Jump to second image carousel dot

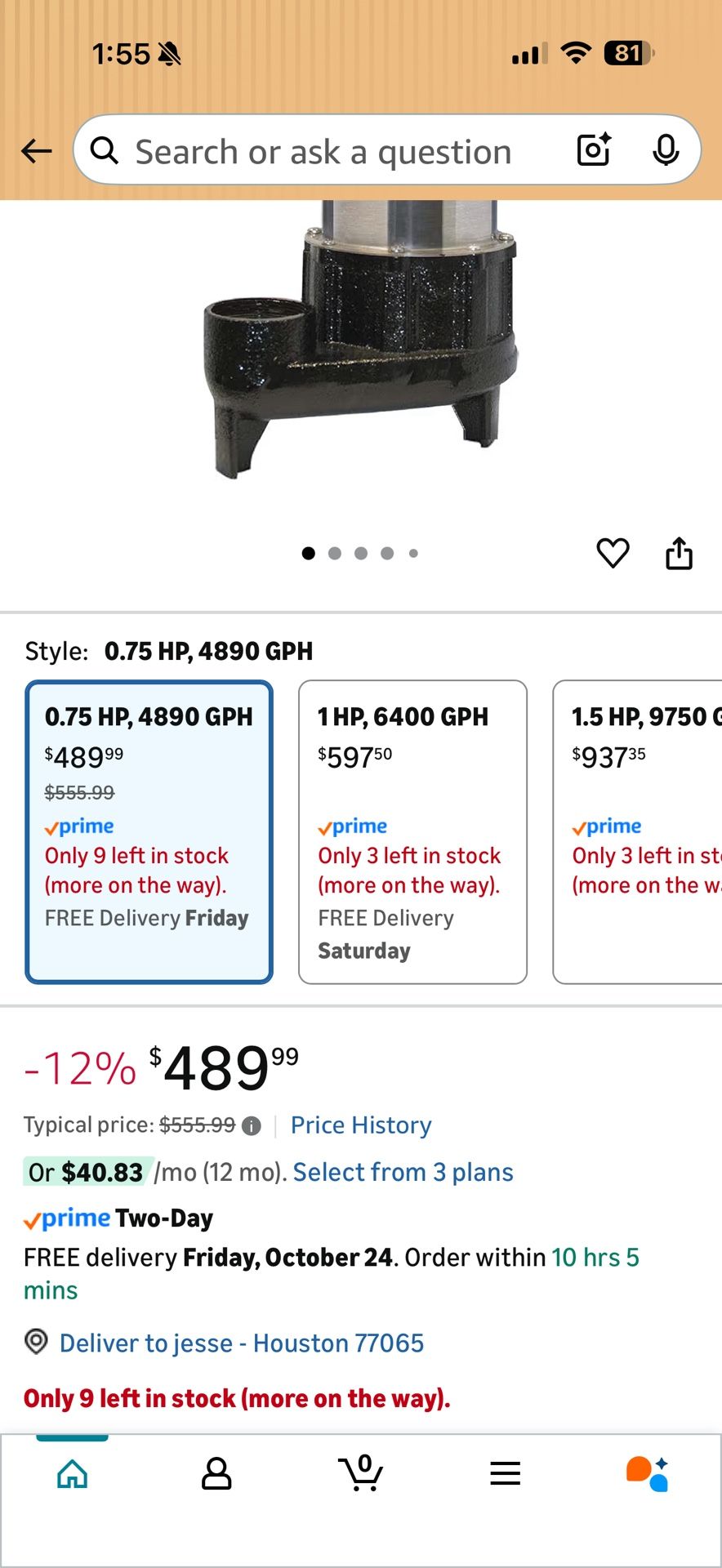pyautogui.click(x=335, y=554)
